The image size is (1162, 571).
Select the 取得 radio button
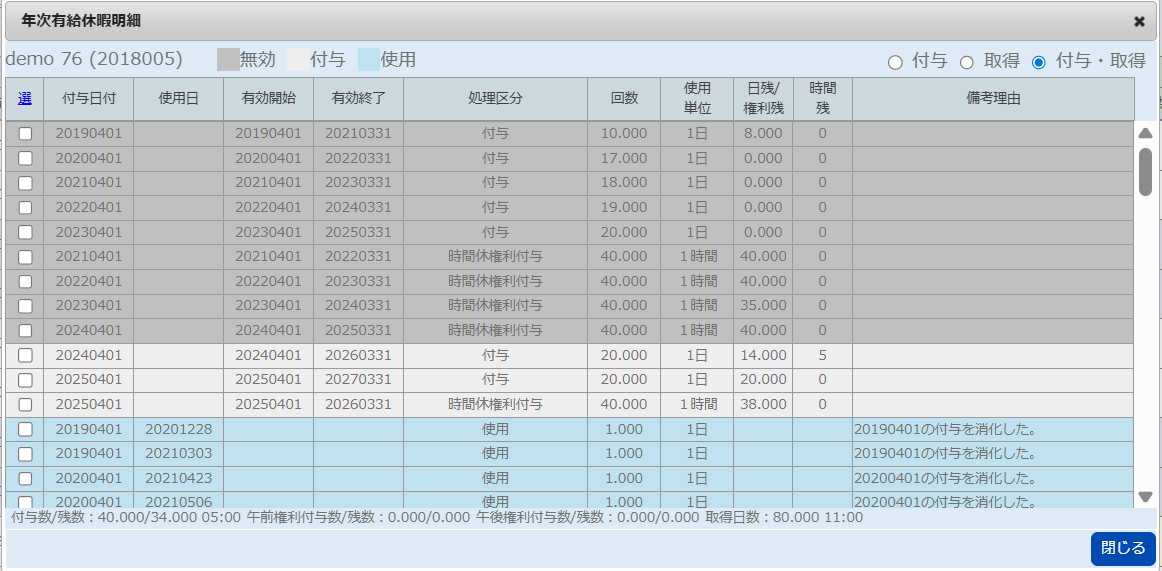(x=967, y=62)
